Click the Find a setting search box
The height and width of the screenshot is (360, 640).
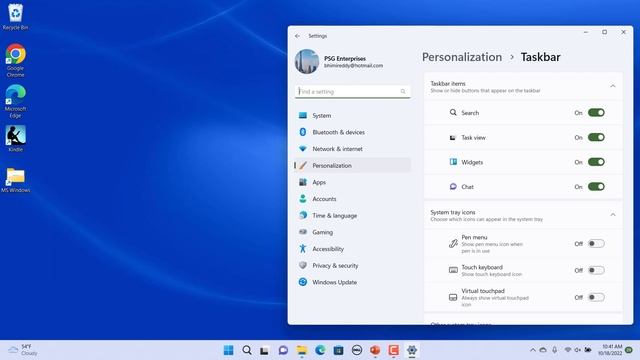point(352,91)
